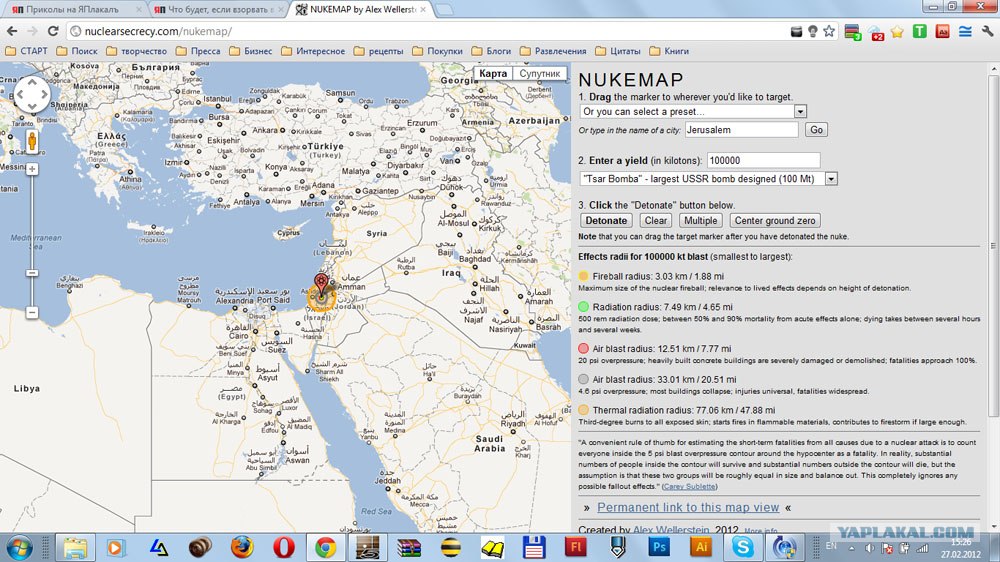Open Opera from the taskbar
The width and height of the screenshot is (1000, 562).
click(284, 547)
